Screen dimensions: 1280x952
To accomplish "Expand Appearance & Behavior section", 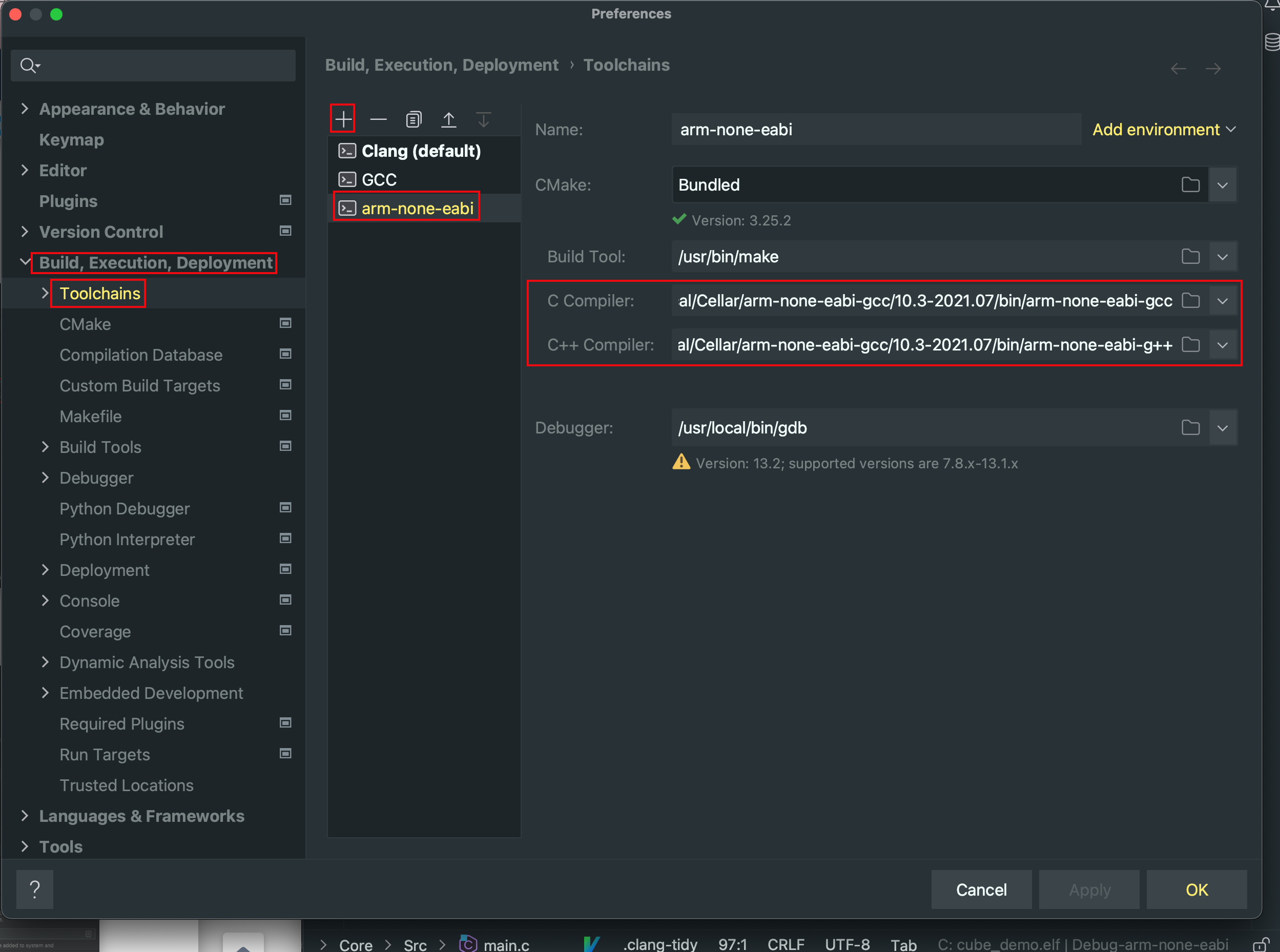I will coord(24,108).
